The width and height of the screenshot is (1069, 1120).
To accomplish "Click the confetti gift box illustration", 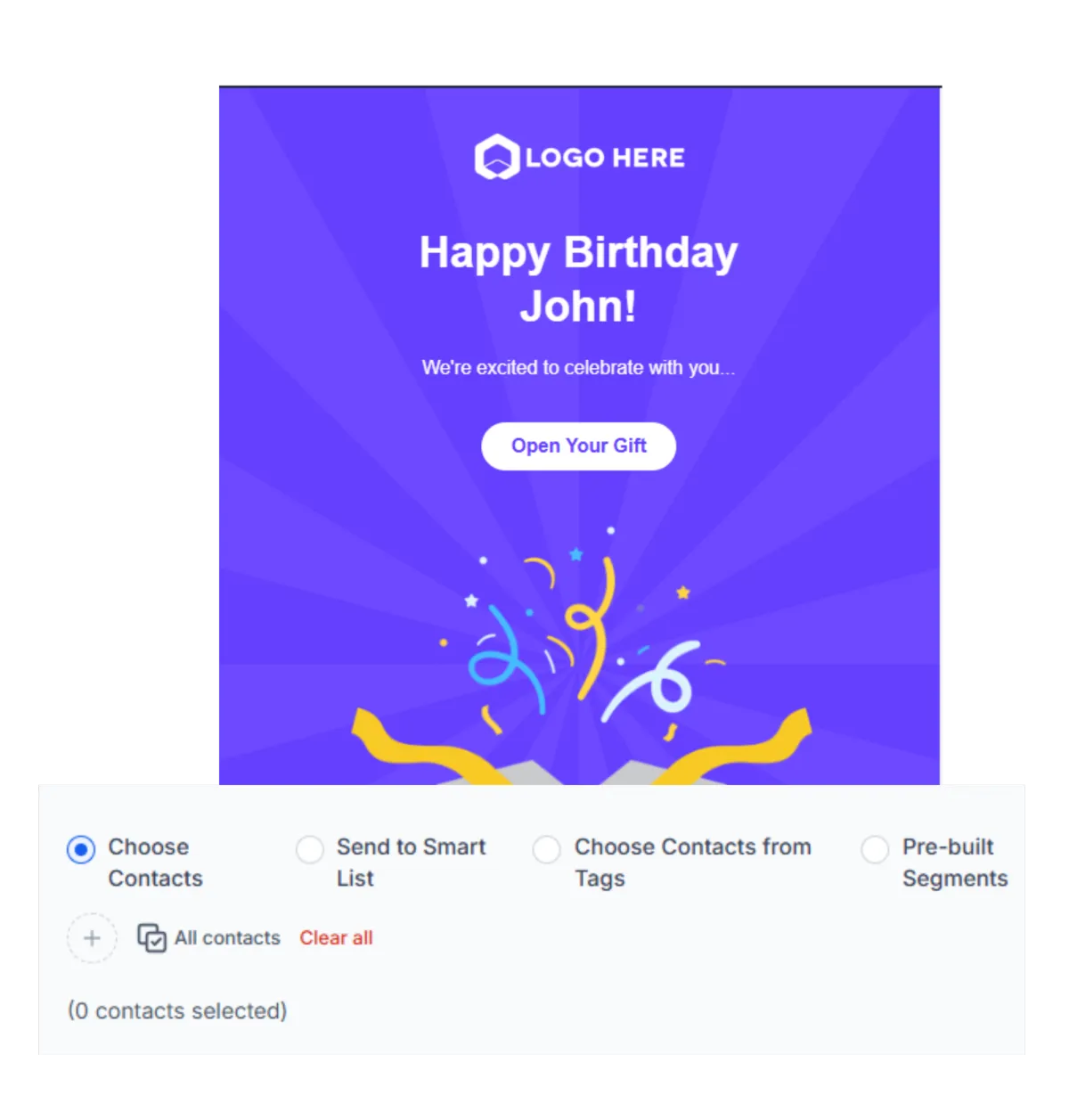I will 581,656.
